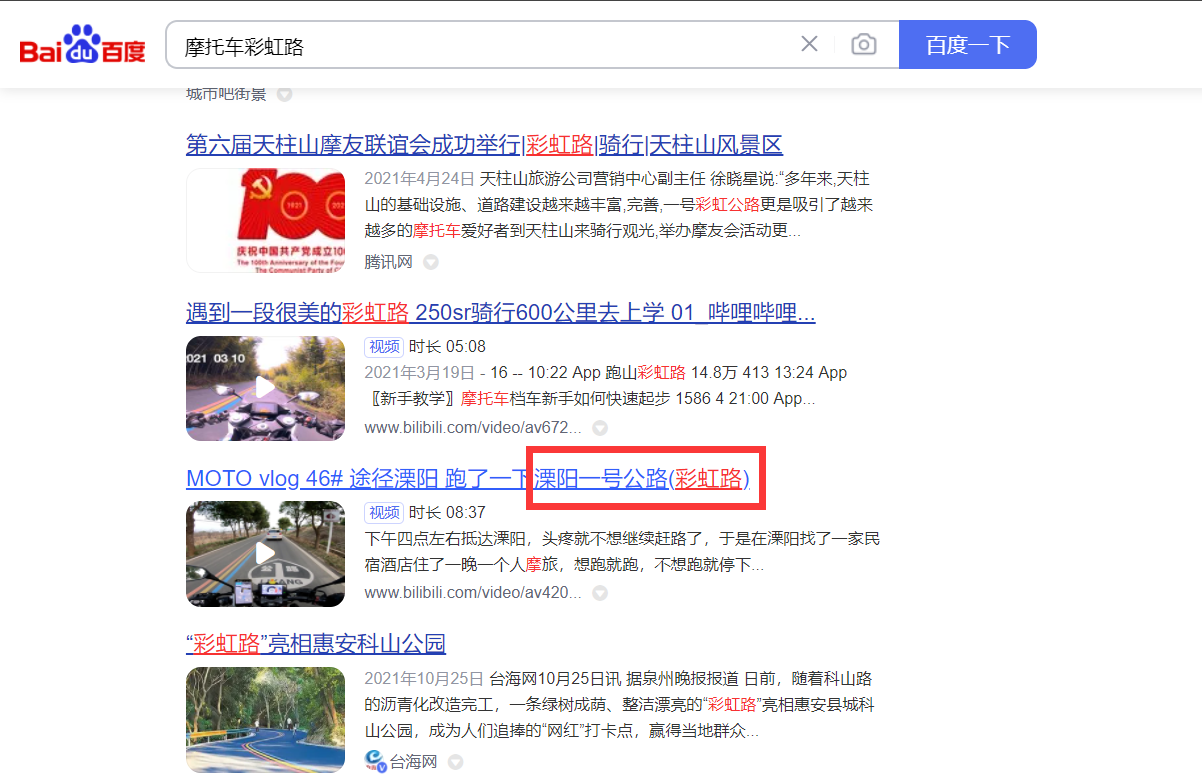Screen dimensions: 1202x780
Task: Click the 时长 05:08 duration text
Action: pos(447,347)
